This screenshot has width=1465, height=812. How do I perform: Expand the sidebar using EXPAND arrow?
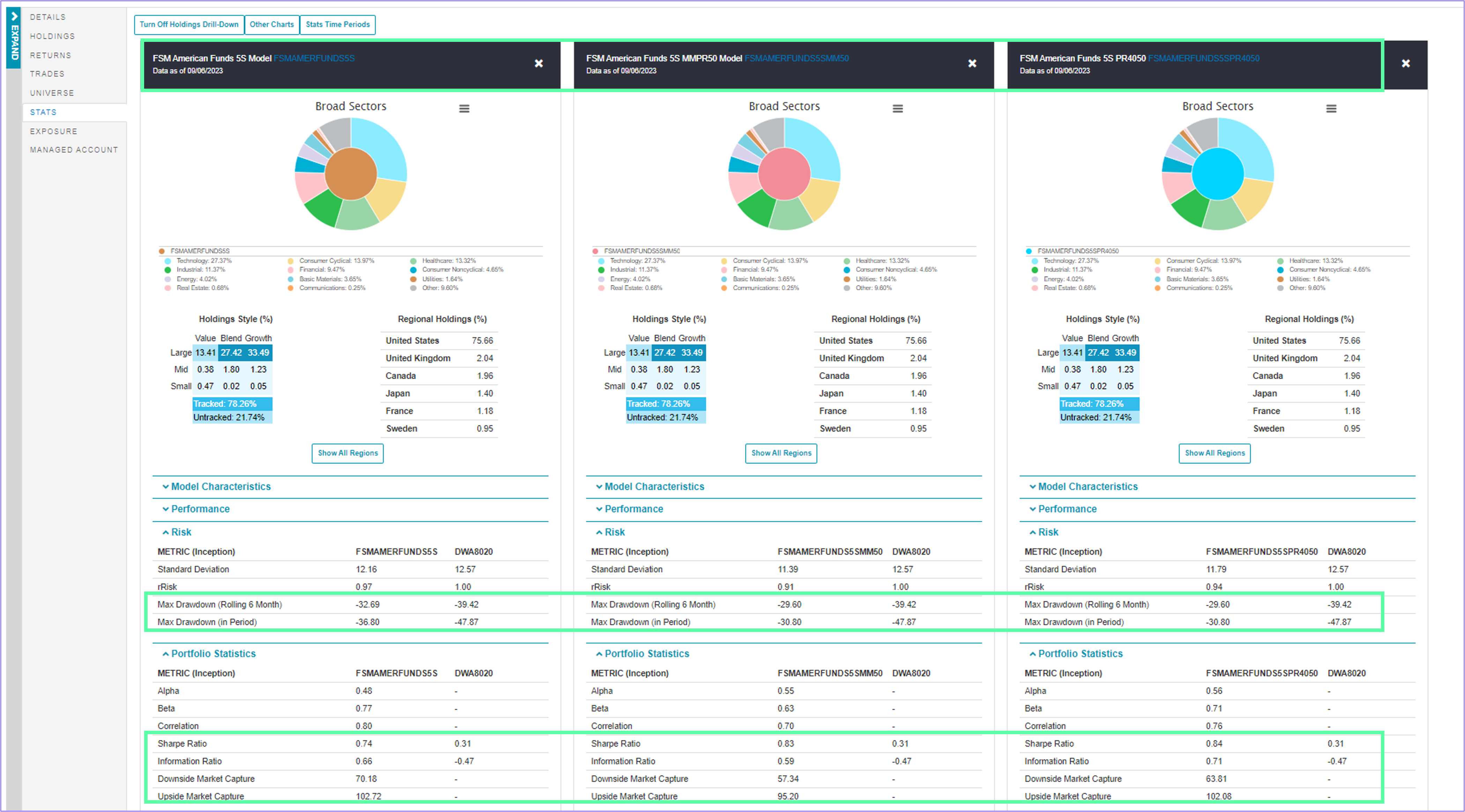pyautogui.click(x=14, y=37)
